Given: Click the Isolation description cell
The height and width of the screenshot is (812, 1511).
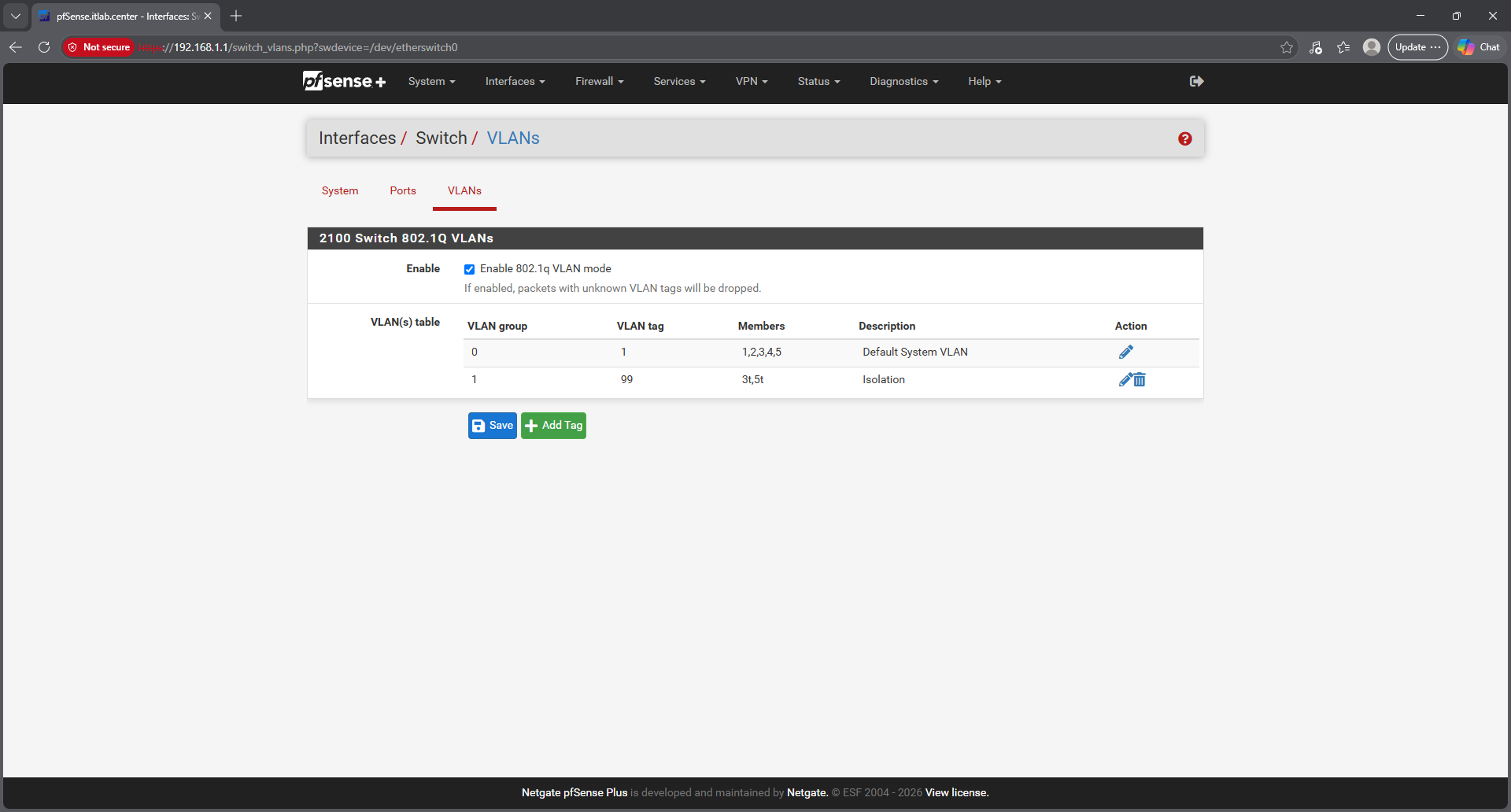Looking at the screenshot, I should pyautogui.click(x=884, y=380).
